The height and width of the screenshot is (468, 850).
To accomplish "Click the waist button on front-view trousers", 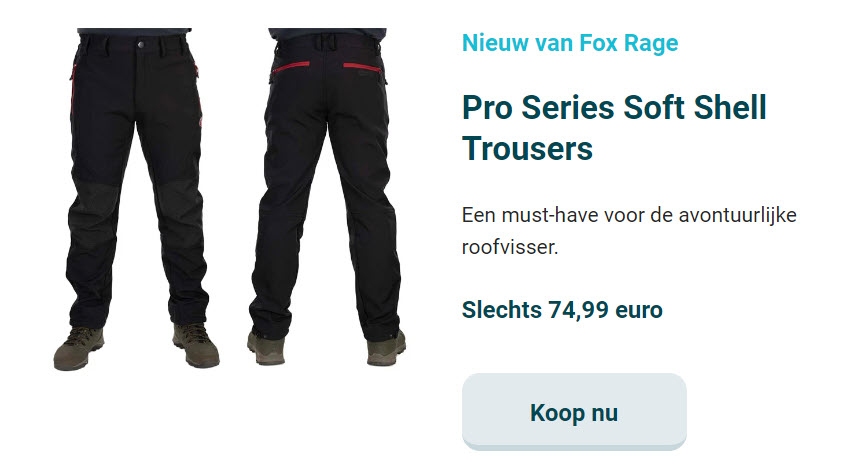I will pyautogui.click(x=141, y=44).
